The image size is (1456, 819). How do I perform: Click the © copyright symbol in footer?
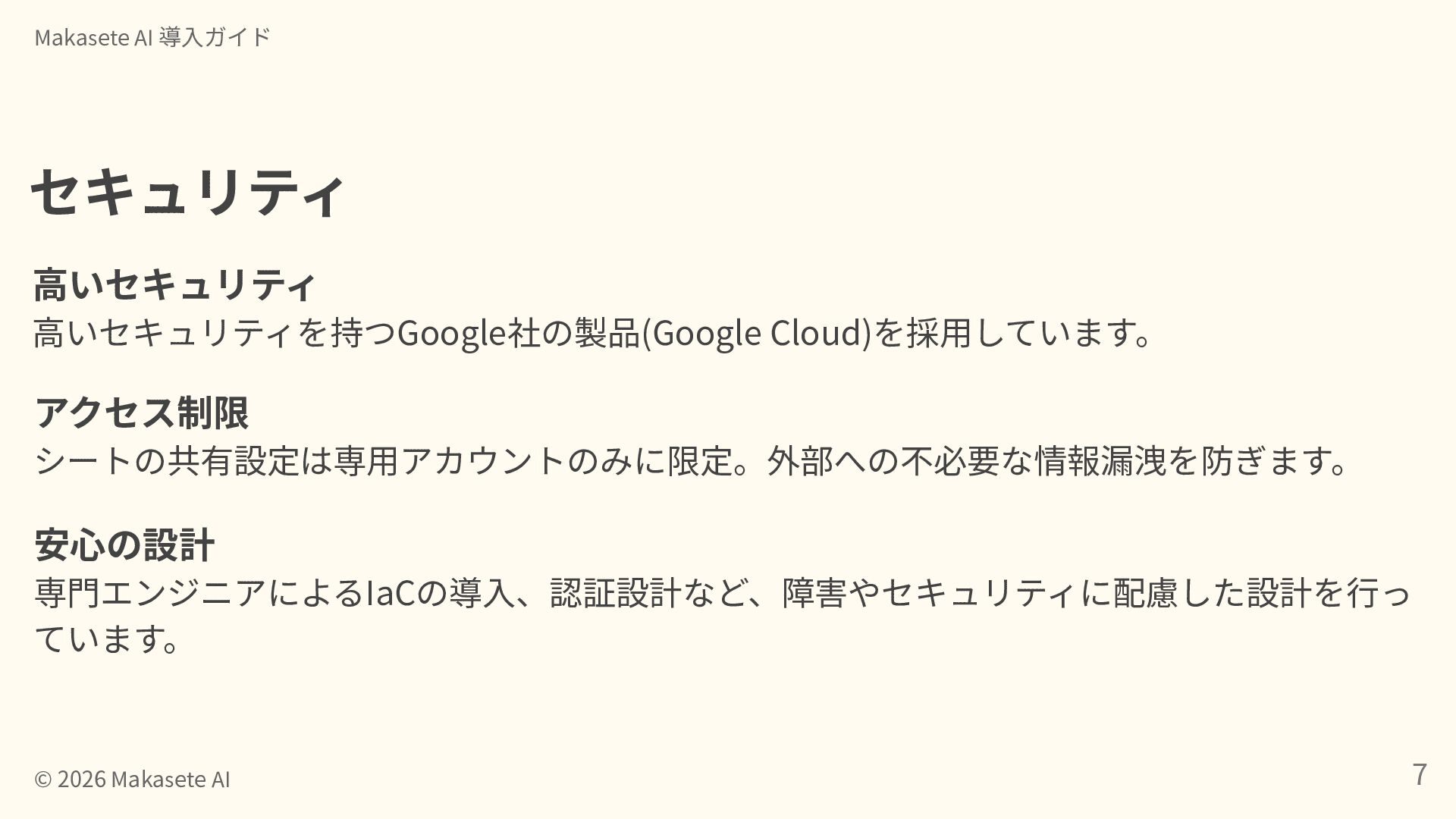coord(43,779)
